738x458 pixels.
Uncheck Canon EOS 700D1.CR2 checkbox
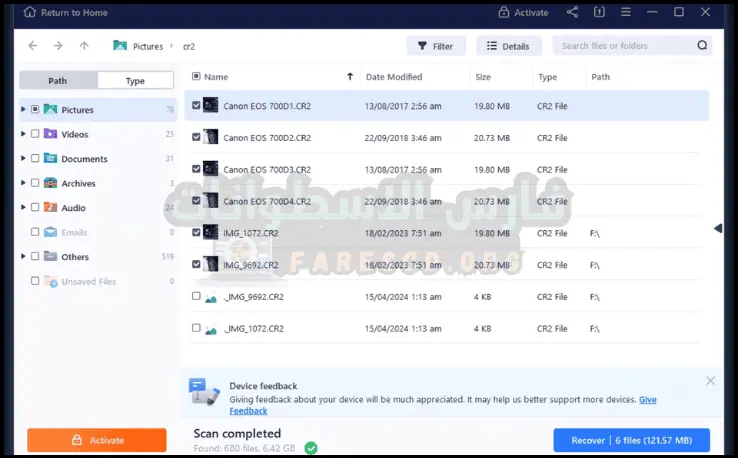(196, 105)
